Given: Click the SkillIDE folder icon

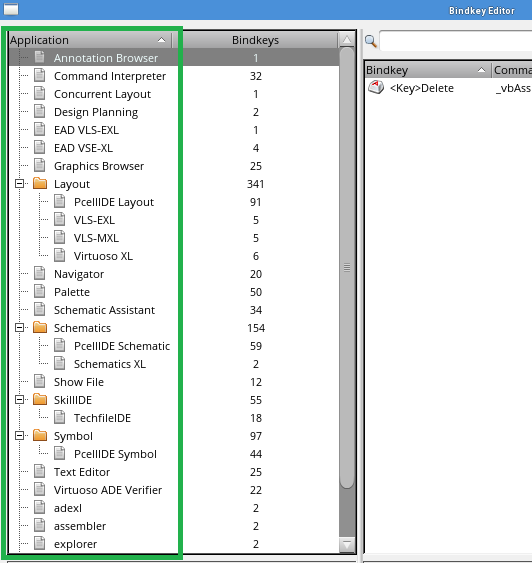Looking at the screenshot, I should click(40, 400).
